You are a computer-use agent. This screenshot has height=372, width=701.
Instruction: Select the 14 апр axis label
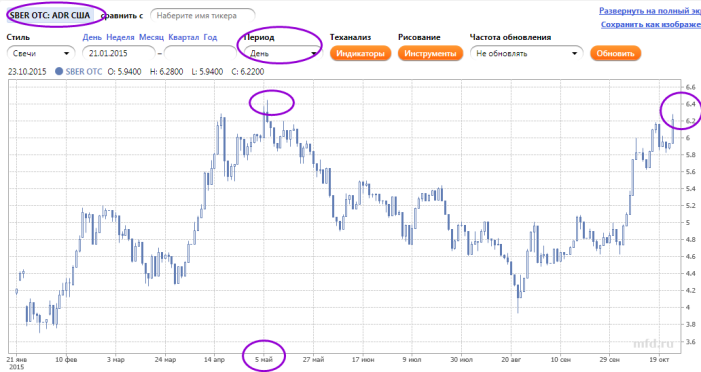click(x=214, y=359)
